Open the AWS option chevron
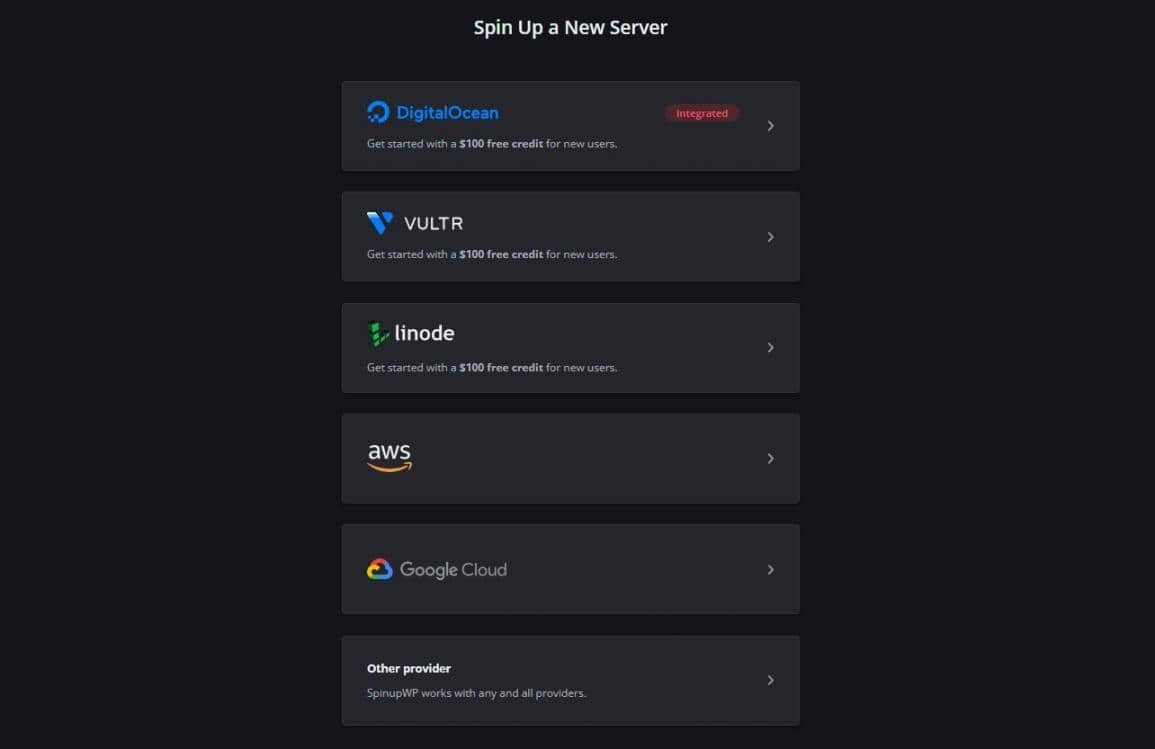 [x=770, y=459]
